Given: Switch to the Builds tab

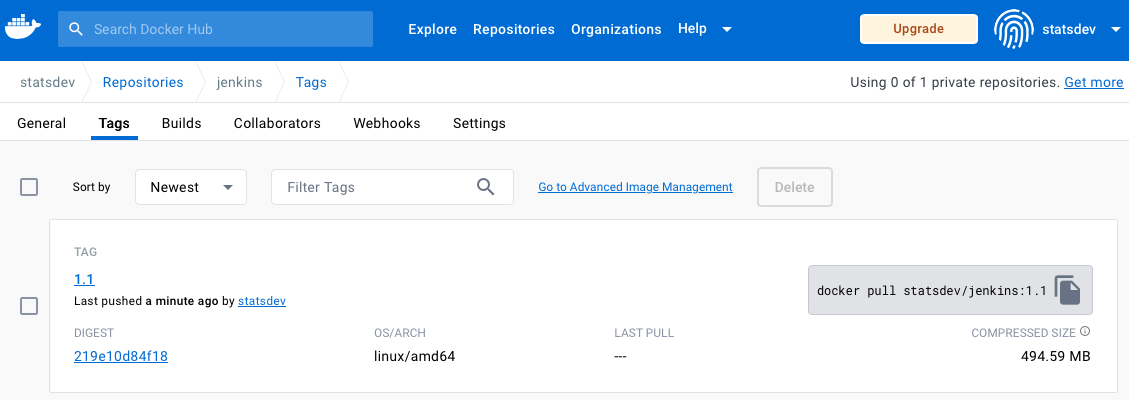Looking at the screenshot, I should click(181, 123).
